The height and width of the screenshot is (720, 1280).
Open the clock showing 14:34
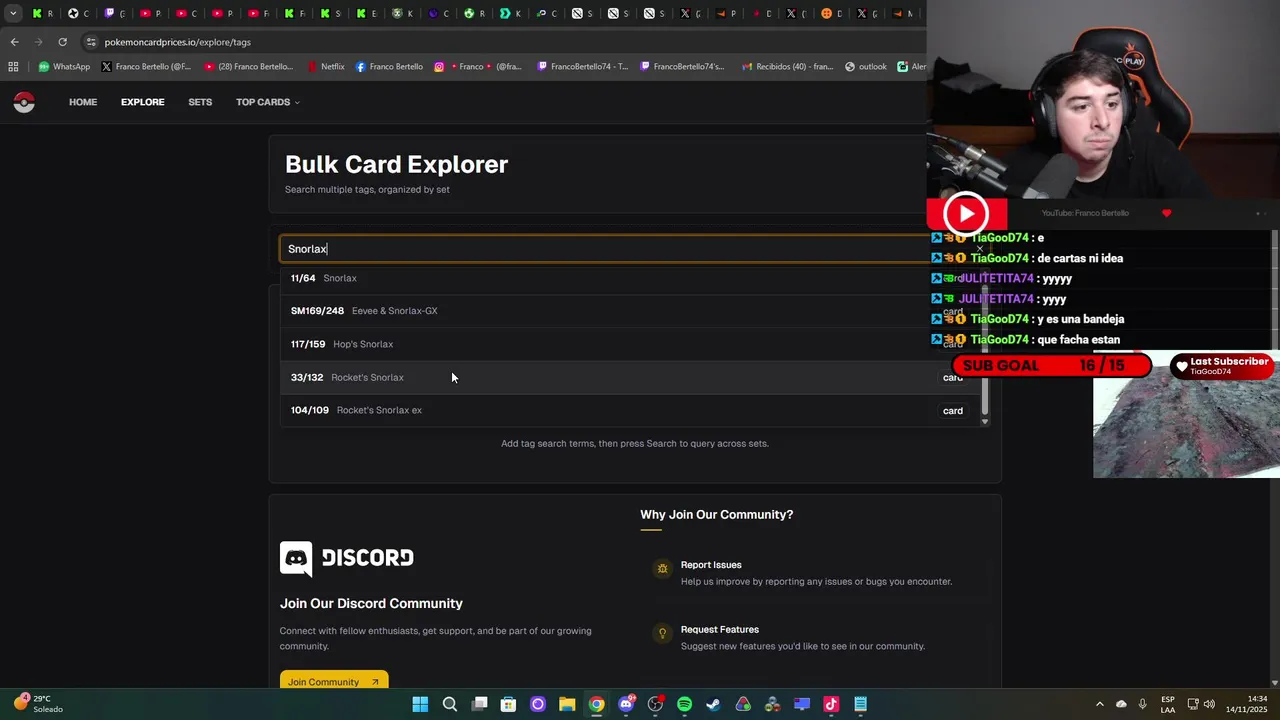(x=1247, y=704)
